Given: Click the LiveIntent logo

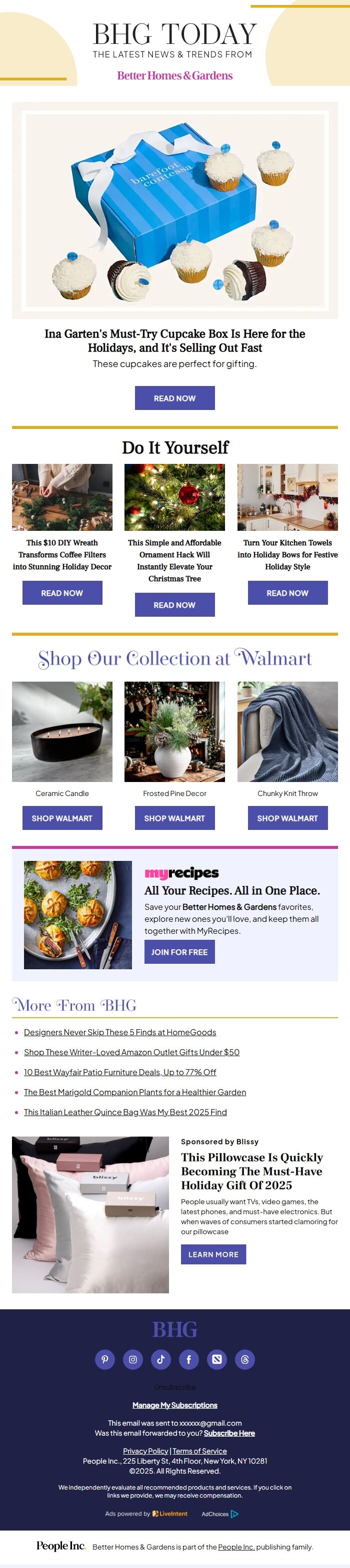Looking at the screenshot, I should point(170,1514).
